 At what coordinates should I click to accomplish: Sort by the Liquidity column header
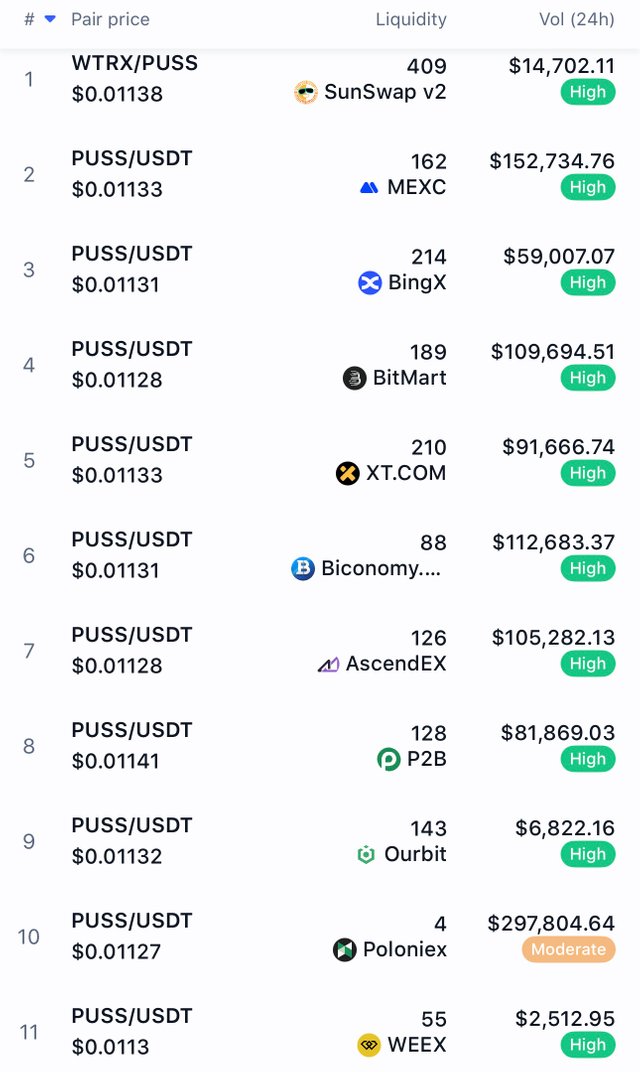pos(411,19)
